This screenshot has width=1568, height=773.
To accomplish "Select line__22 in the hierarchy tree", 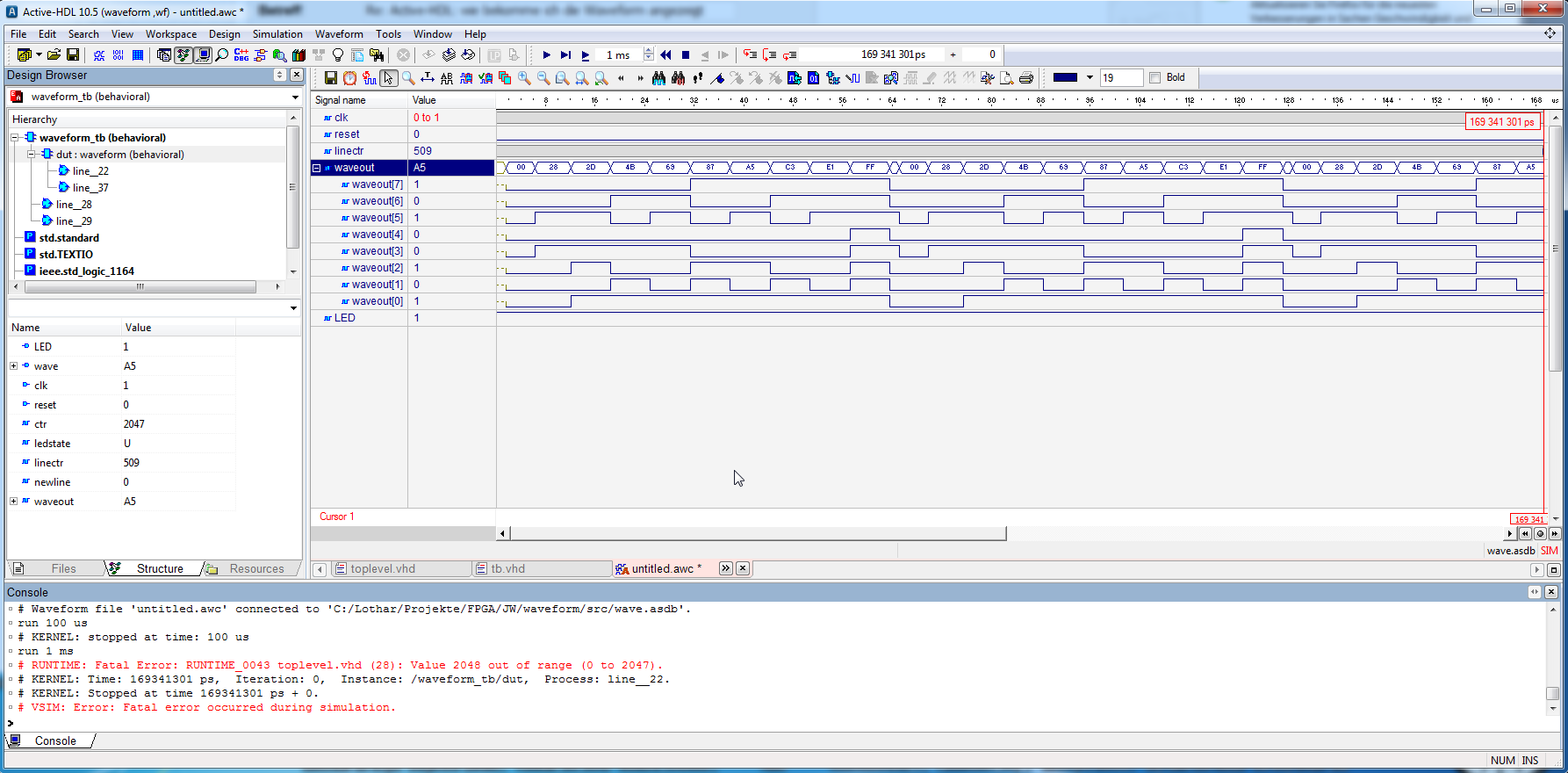I will (x=90, y=171).
